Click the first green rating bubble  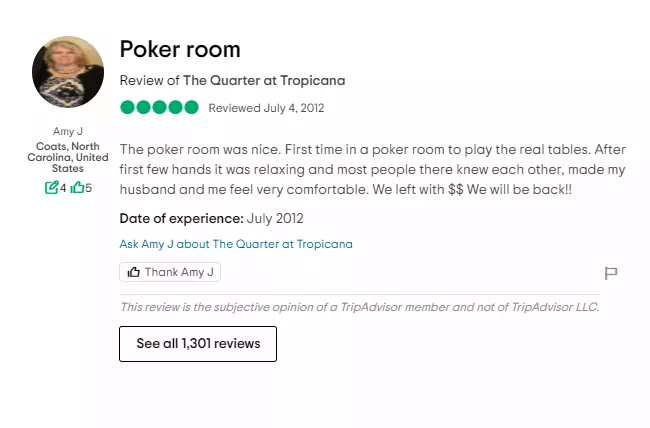pos(127,108)
